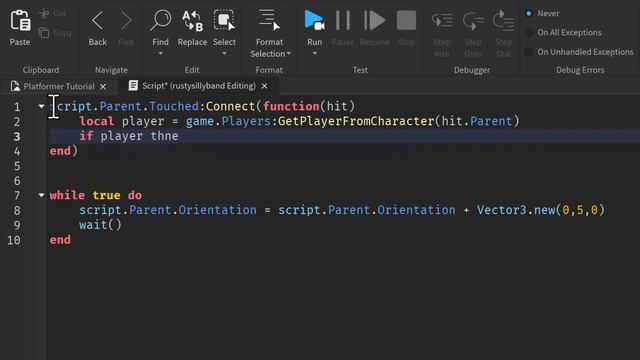640x360 pixels.
Task: Click 'Touched' in line 1
Action: (x=174, y=107)
